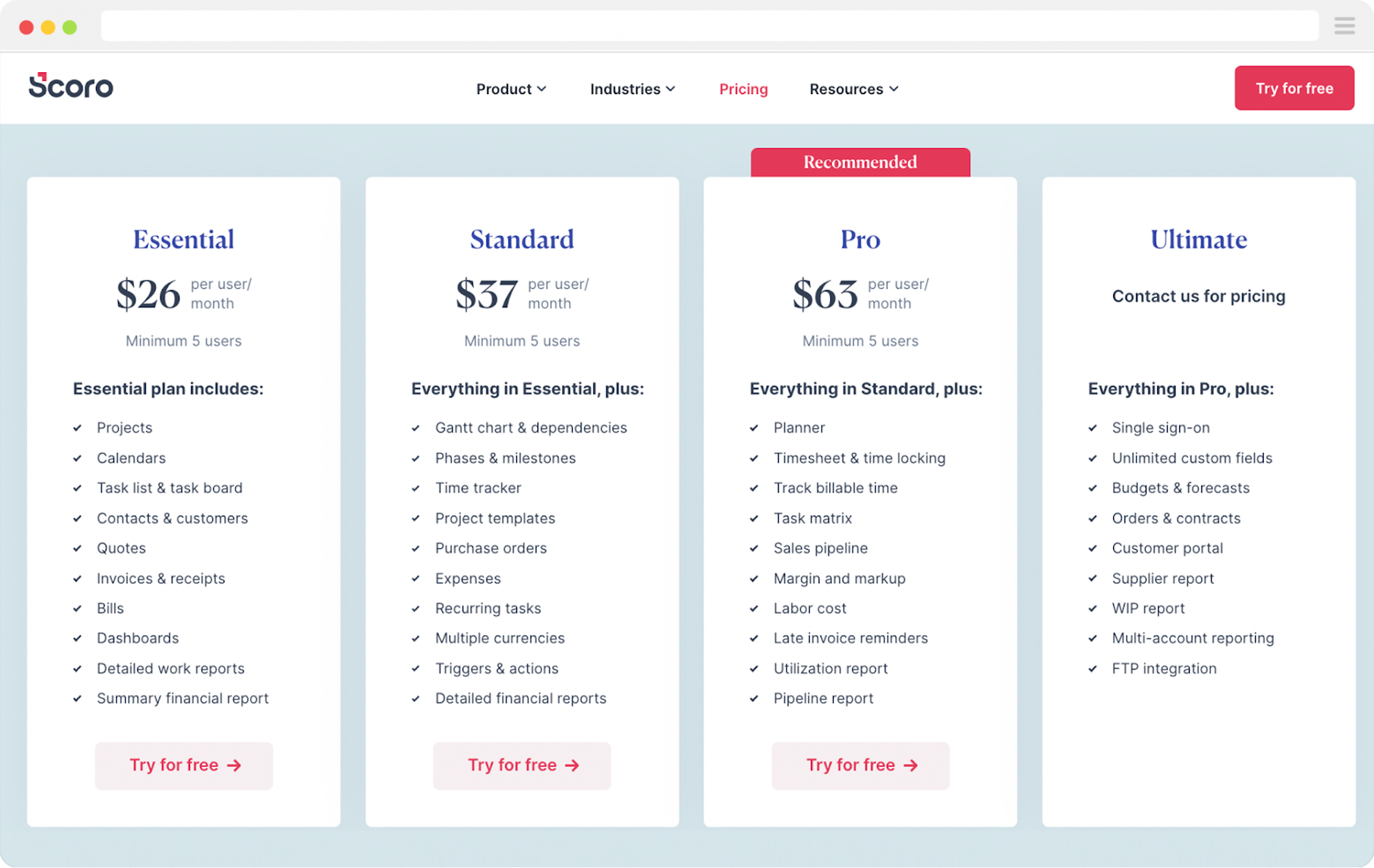Click checkmark icon beside Gantt chart & dependencies
The width and height of the screenshot is (1374, 868).
(416, 428)
